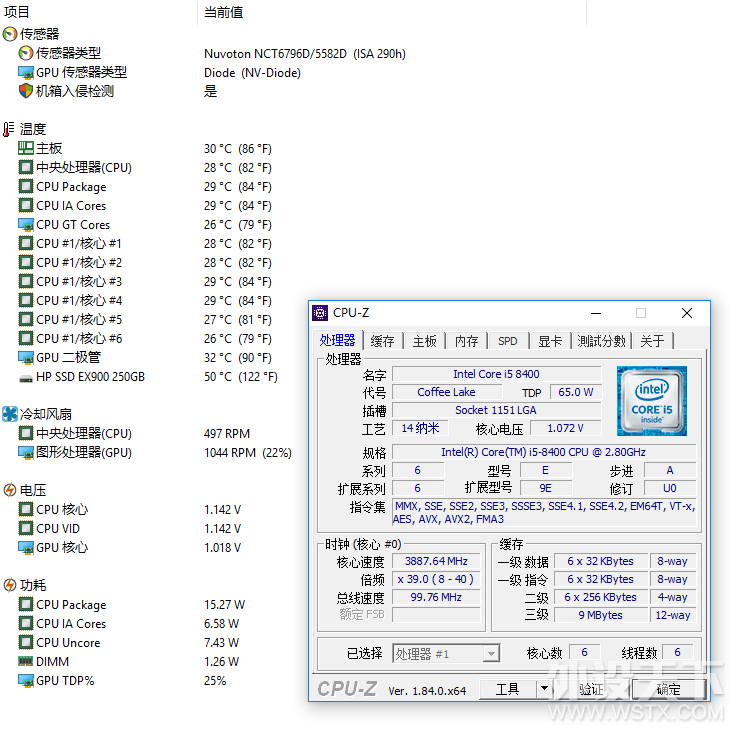Click the x 39.0 ( 8 - 40 ) multiplier field
The image size is (743, 740).
[436, 579]
